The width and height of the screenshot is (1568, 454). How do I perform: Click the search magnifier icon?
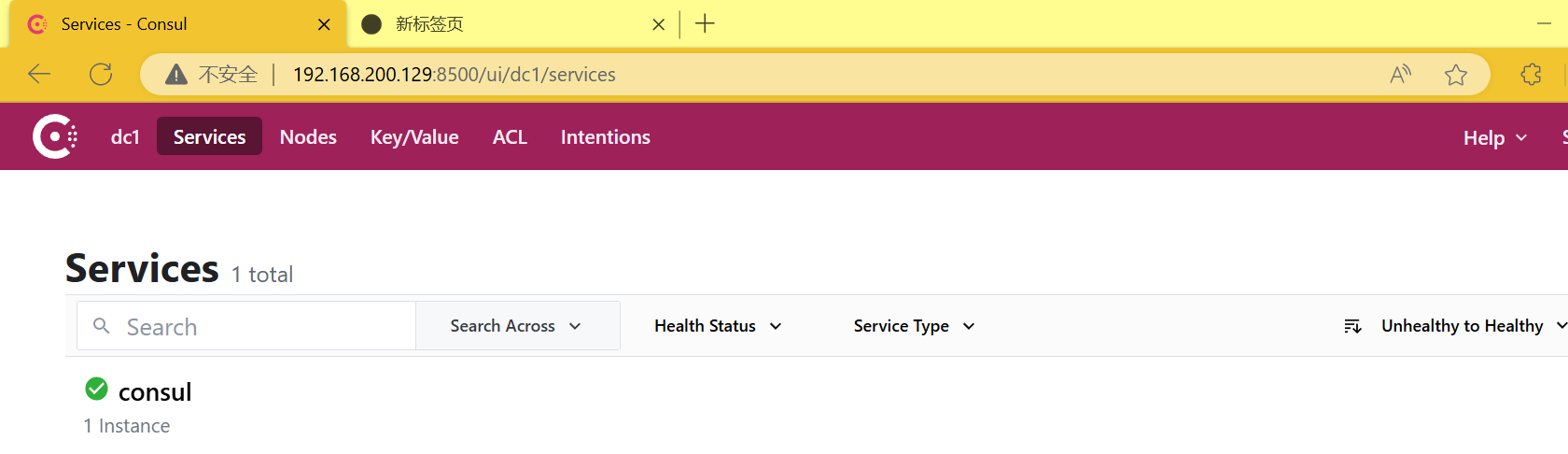point(102,325)
